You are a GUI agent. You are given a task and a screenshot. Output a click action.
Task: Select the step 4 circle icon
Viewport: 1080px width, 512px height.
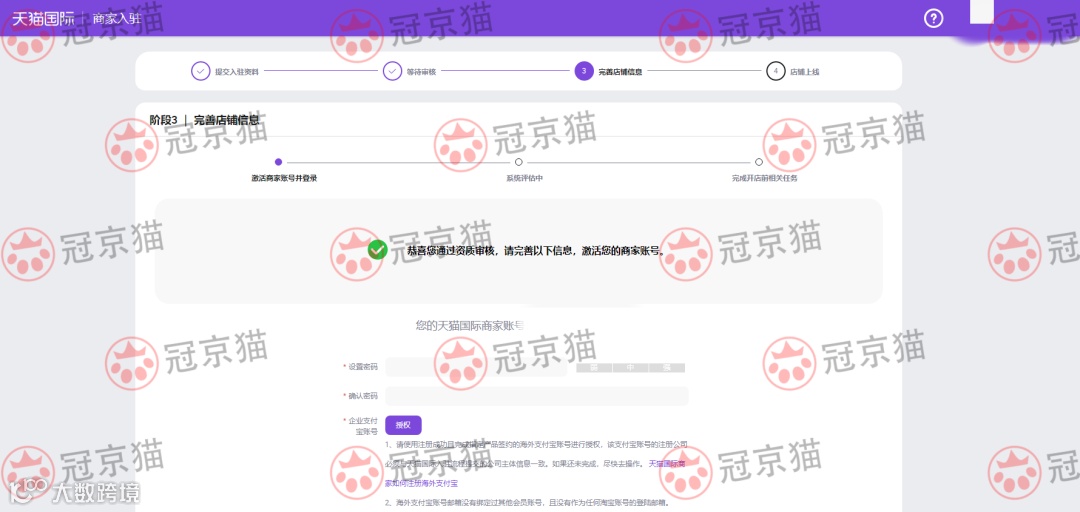[776, 71]
